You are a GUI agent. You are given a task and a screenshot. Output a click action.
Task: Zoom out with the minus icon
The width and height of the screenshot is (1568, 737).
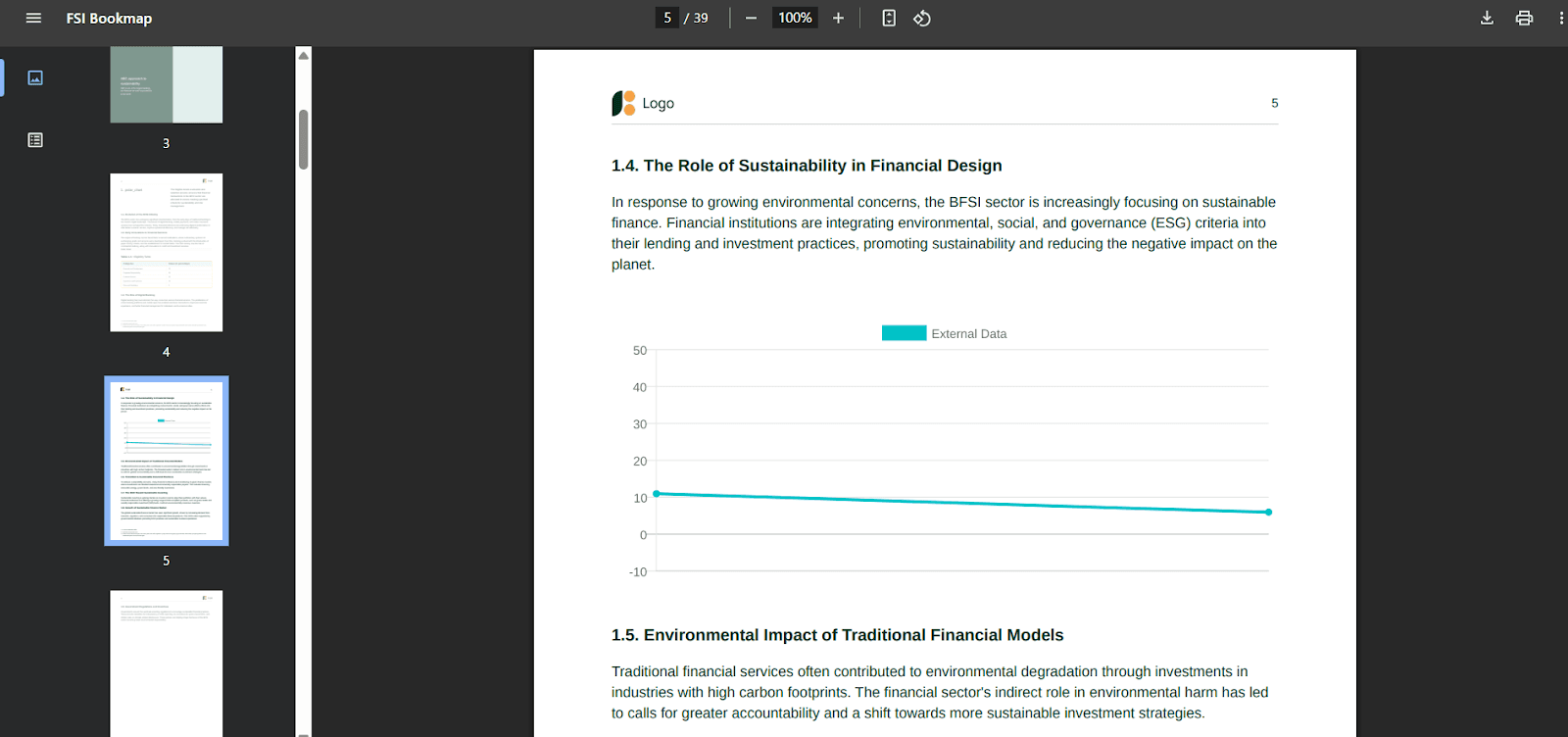[x=751, y=18]
